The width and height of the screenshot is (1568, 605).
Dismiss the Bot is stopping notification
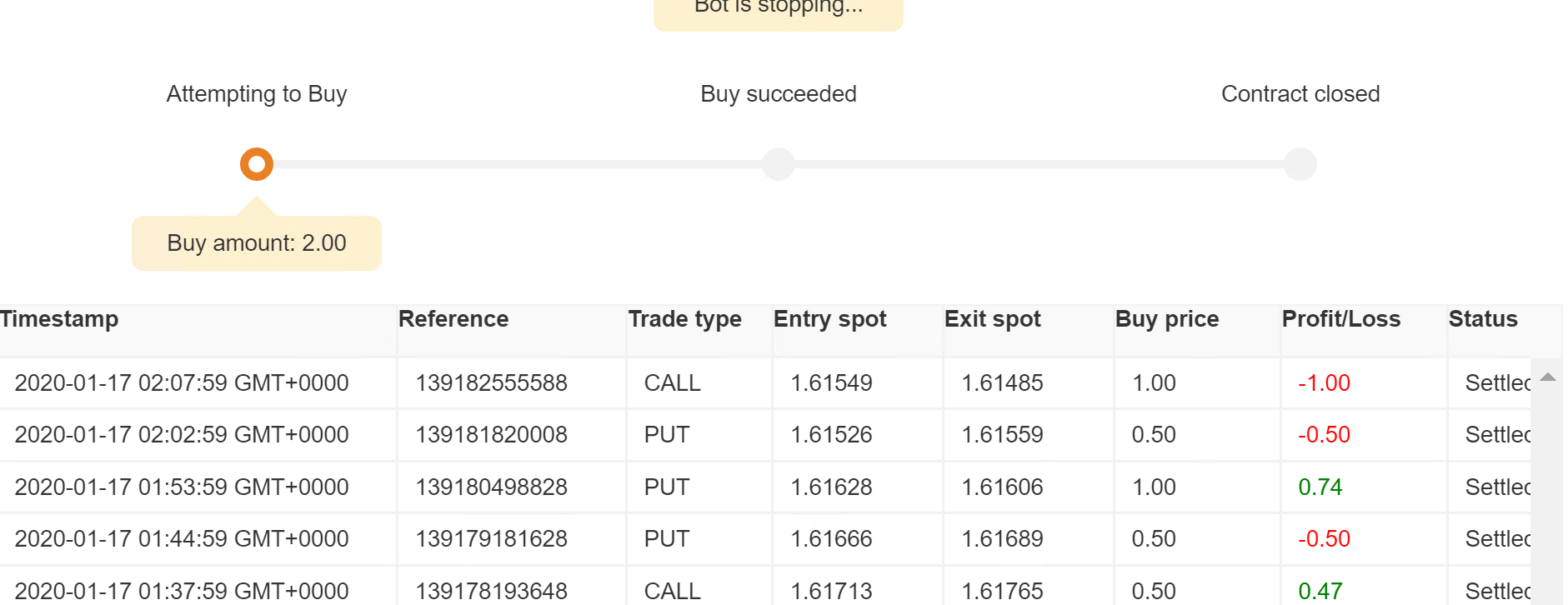pyautogui.click(x=778, y=8)
